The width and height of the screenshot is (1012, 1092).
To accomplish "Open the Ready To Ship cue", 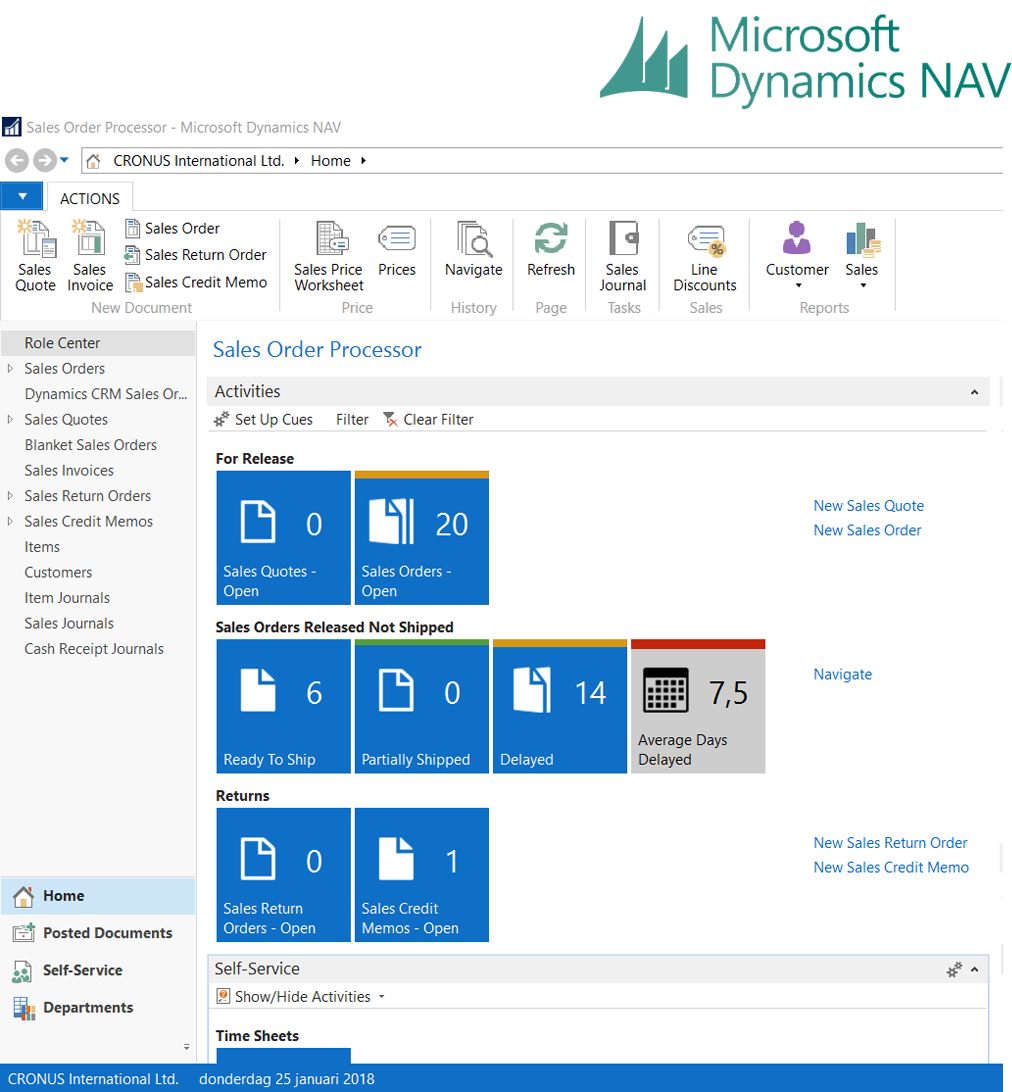I will (283, 706).
